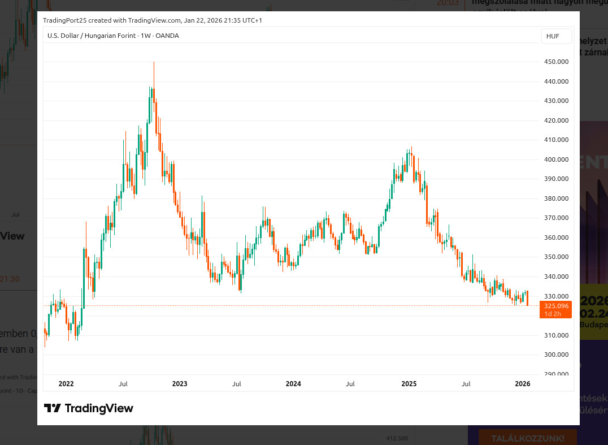608x445 pixels.
Task: Select the 2026 label on time axis
Action: click(x=522, y=383)
